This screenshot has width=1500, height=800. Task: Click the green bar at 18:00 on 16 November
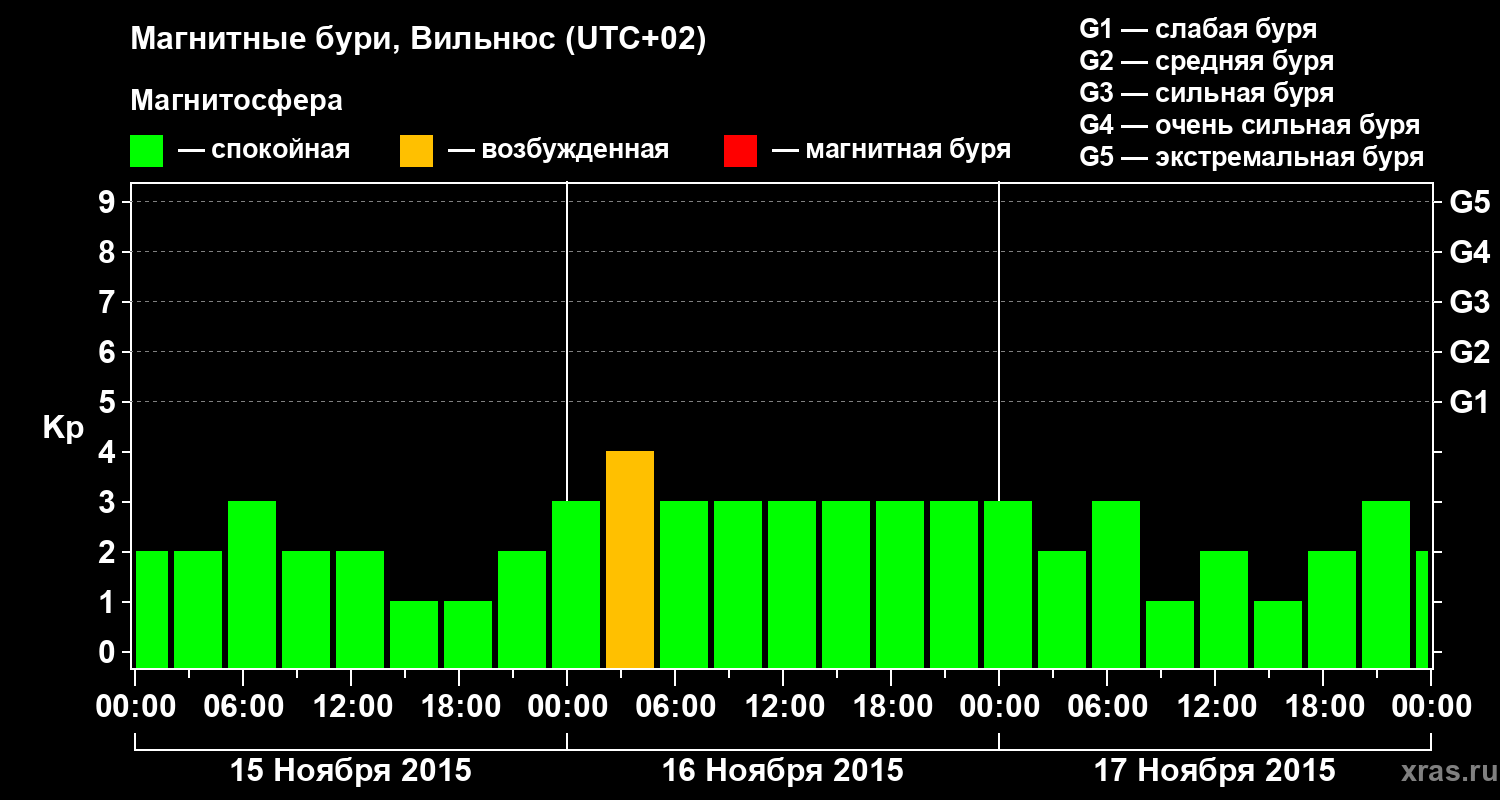tap(900, 584)
